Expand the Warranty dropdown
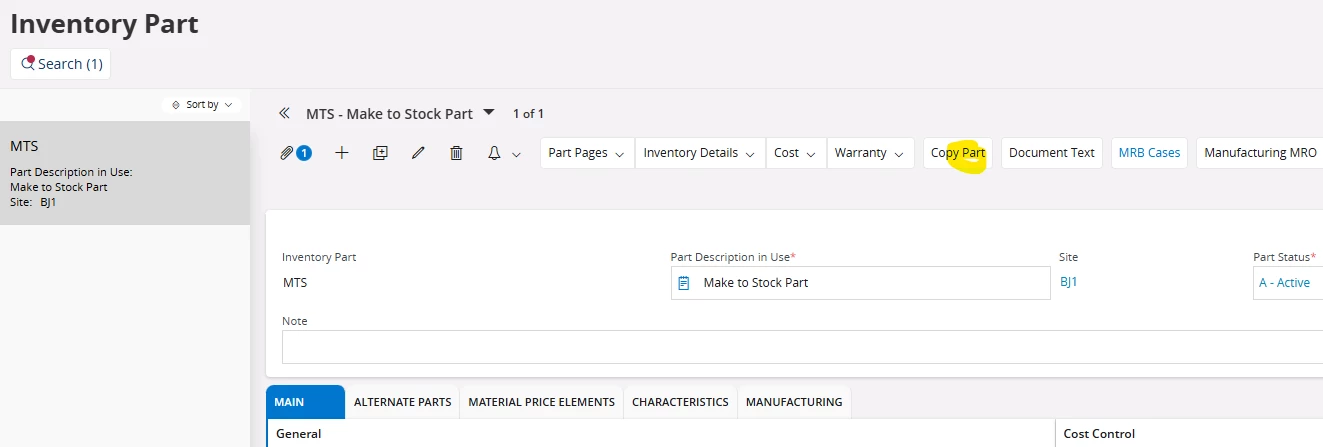 pos(870,153)
